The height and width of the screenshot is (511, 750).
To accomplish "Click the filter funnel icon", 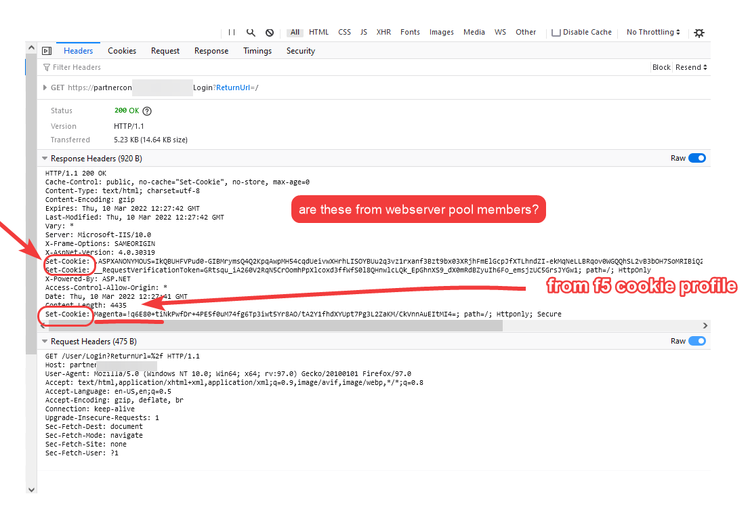I will click(x=46, y=67).
